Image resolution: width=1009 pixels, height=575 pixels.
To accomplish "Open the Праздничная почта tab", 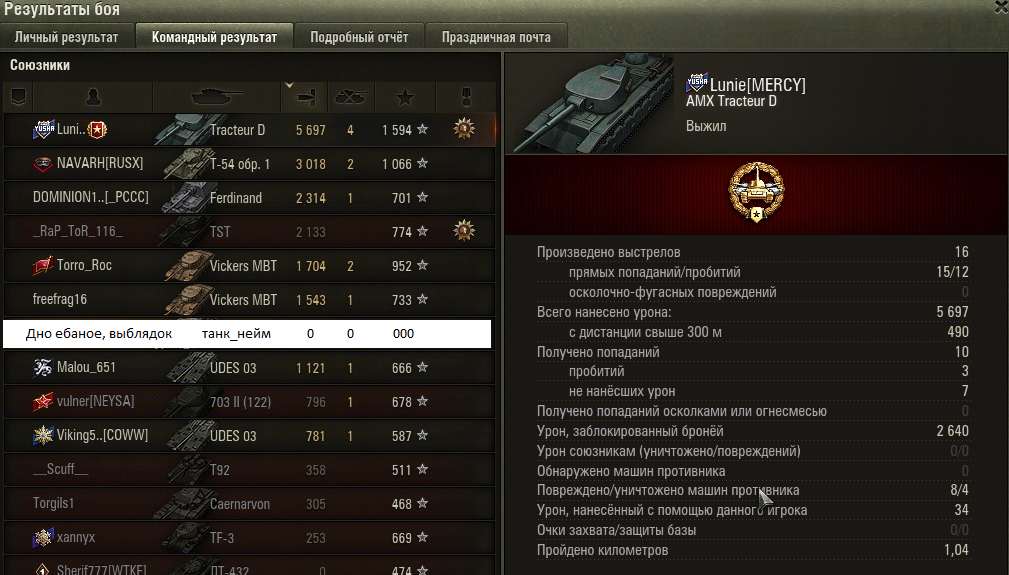I will [x=496, y=37].
